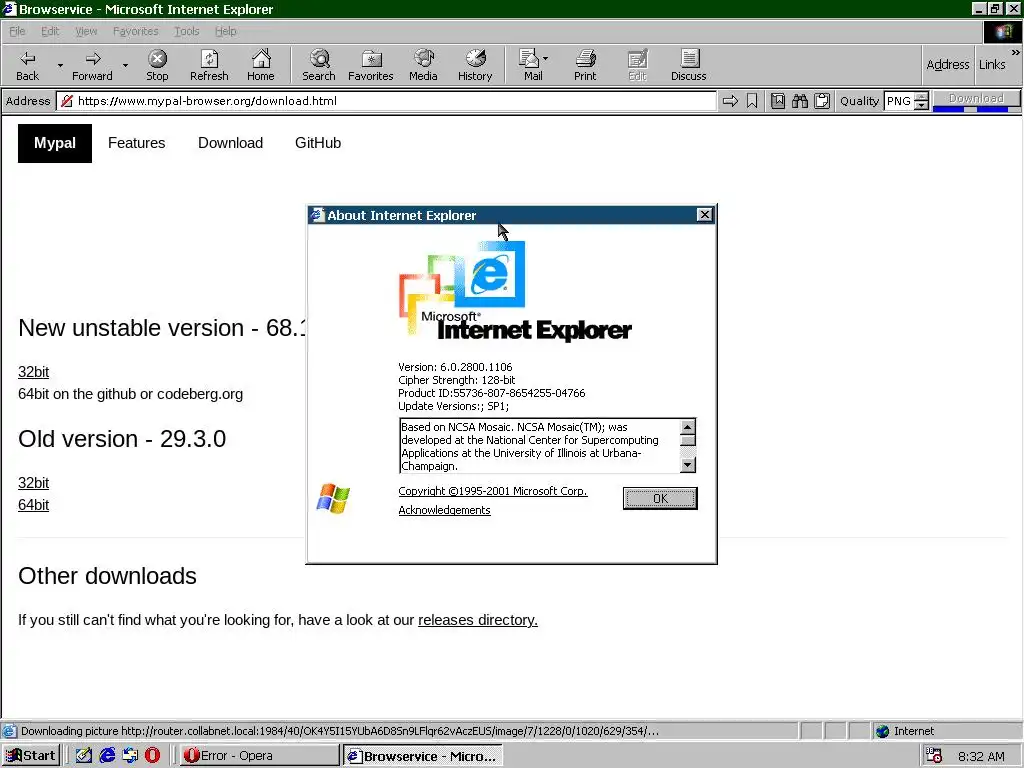Open the Tools menu
The width and height of the screenshot is (1024, 768).
tap(186, 31)
